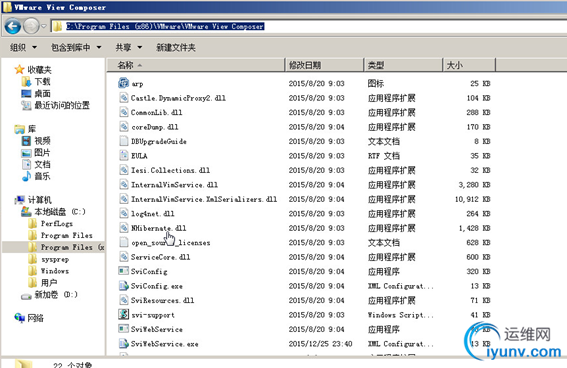The height and width of the screenshot is (368, 567).
Task: Sort by the 修改日期 column header
Action: pyautogui.click(x=324, y=65)
